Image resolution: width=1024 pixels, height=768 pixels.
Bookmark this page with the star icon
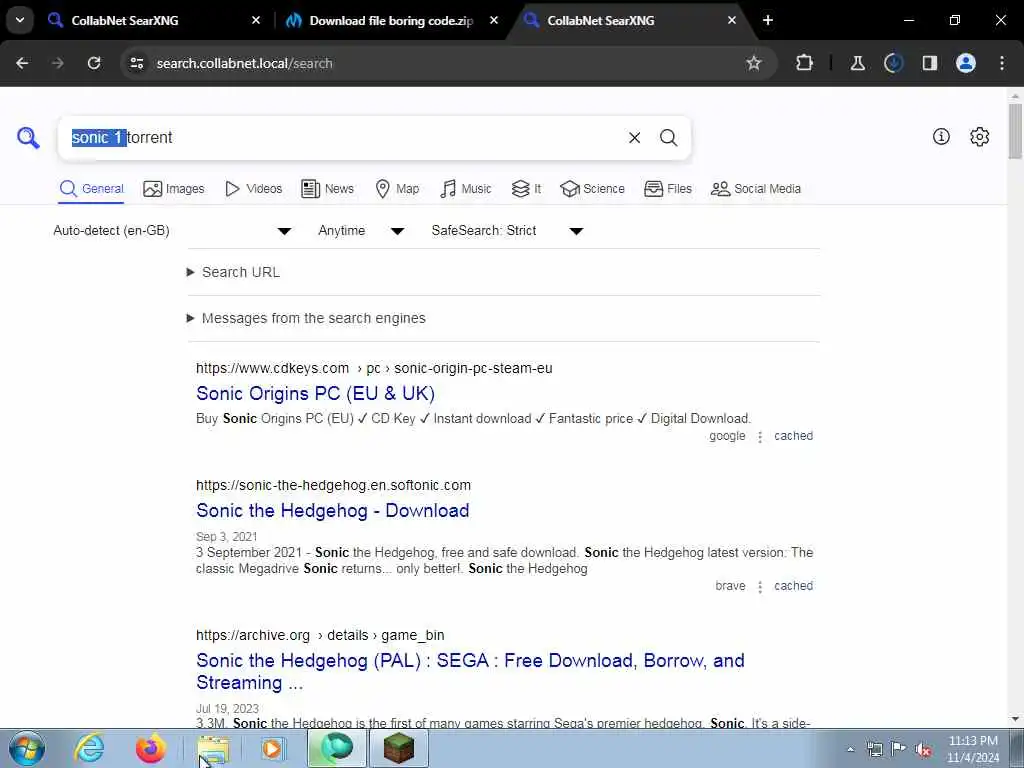tap(754, 63)
